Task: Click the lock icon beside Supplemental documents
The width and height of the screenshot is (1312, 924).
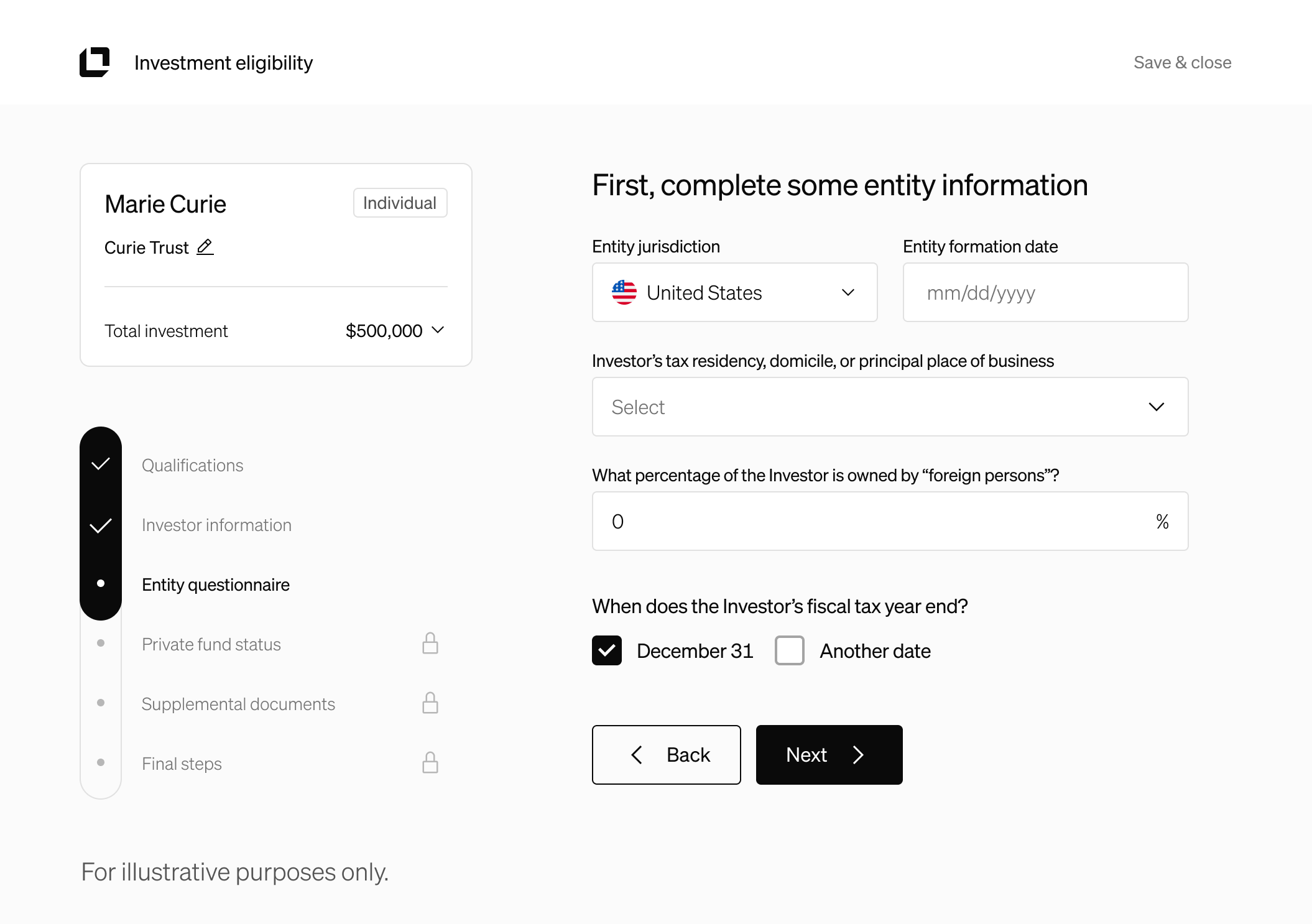Action: (430, 703)
